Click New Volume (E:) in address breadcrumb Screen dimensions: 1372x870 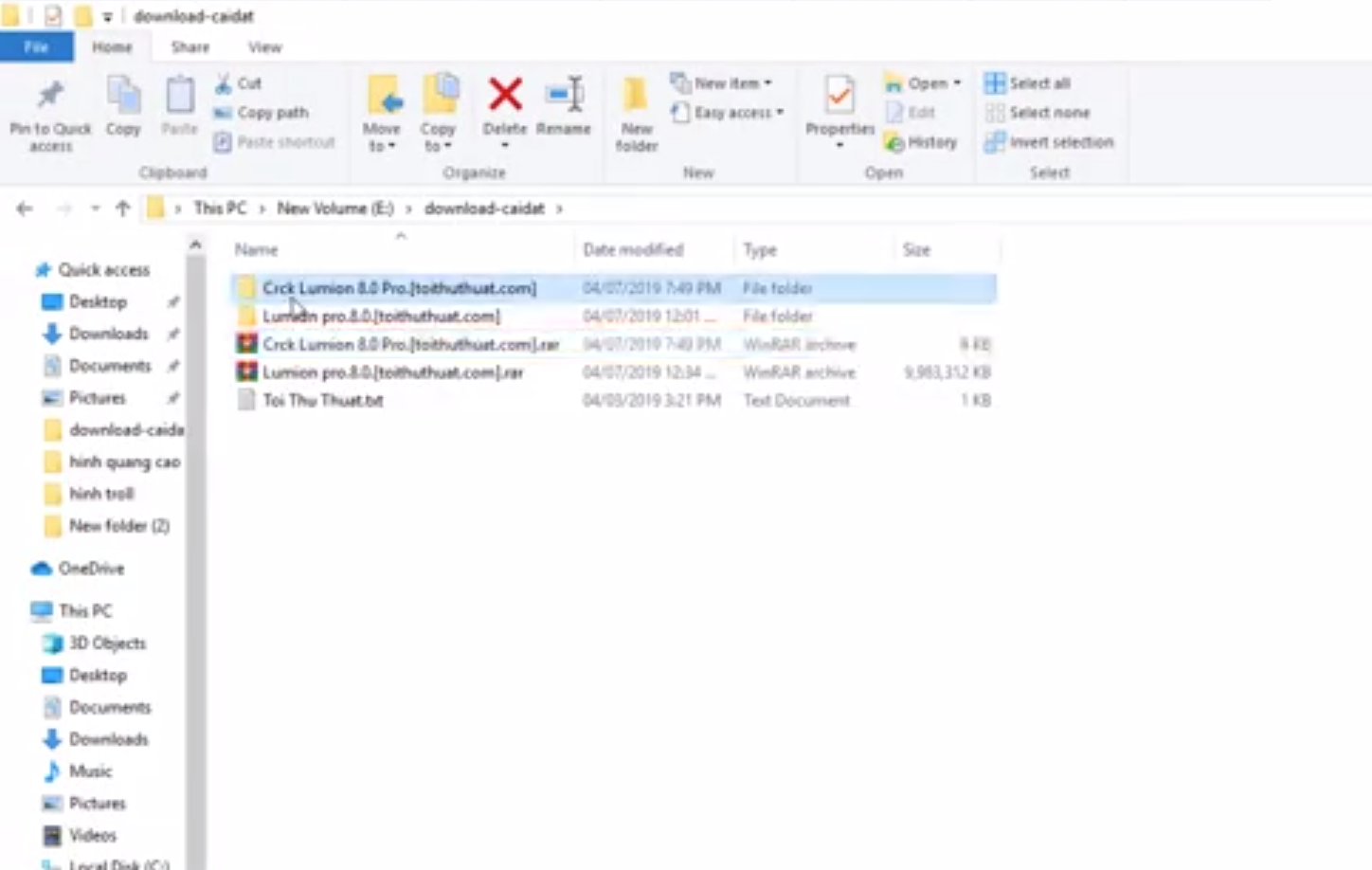pos(334,208)
